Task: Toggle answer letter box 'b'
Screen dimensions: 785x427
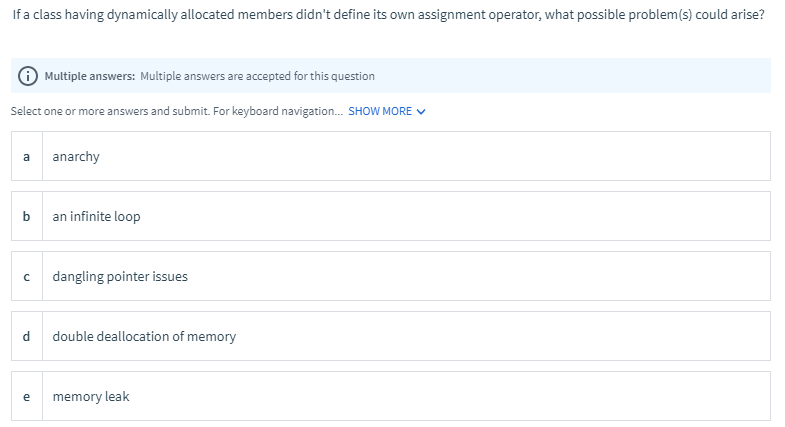Action: [x=27, y=217]
